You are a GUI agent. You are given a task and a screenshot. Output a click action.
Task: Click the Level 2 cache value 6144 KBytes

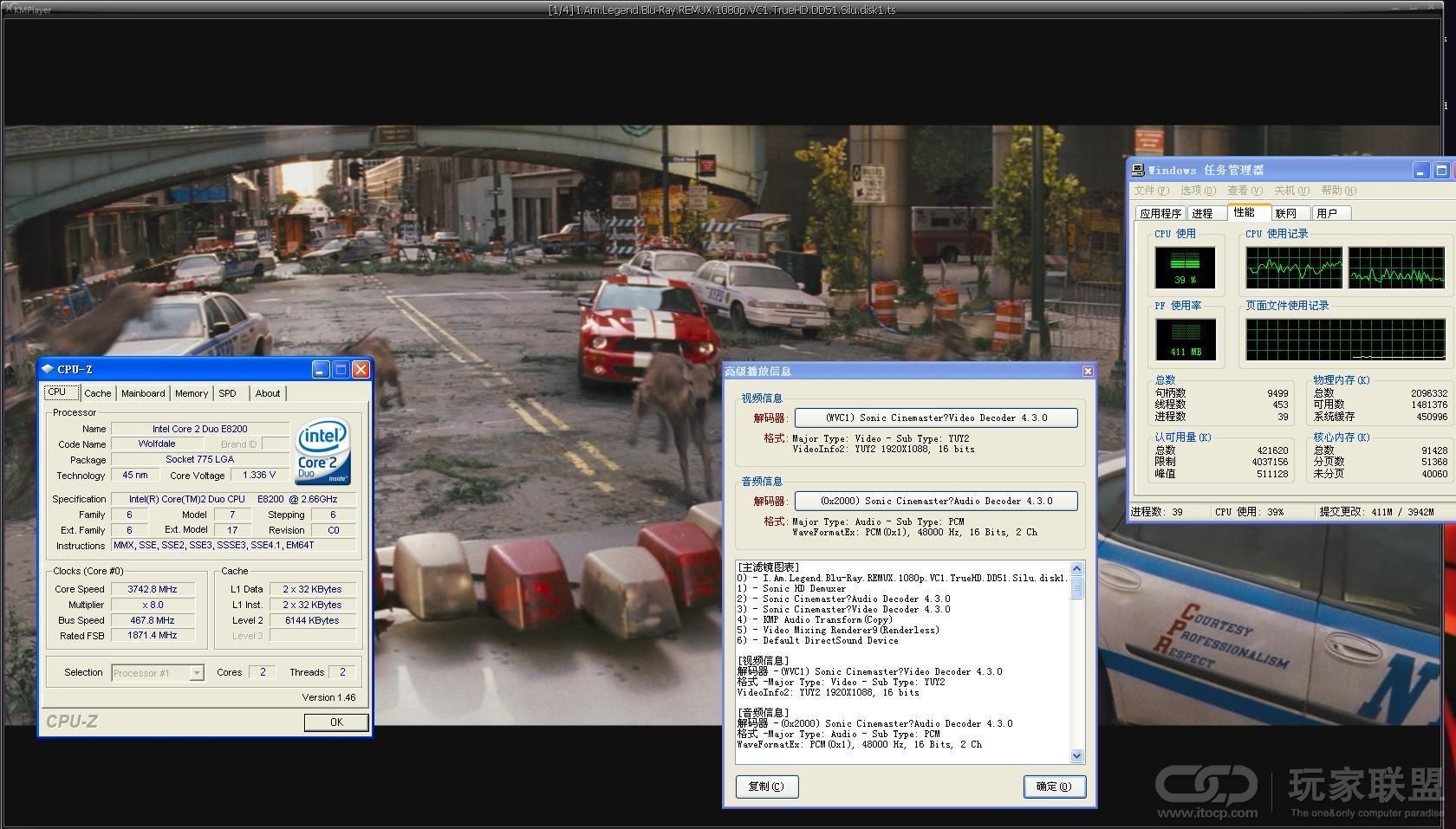pos(312,620)
